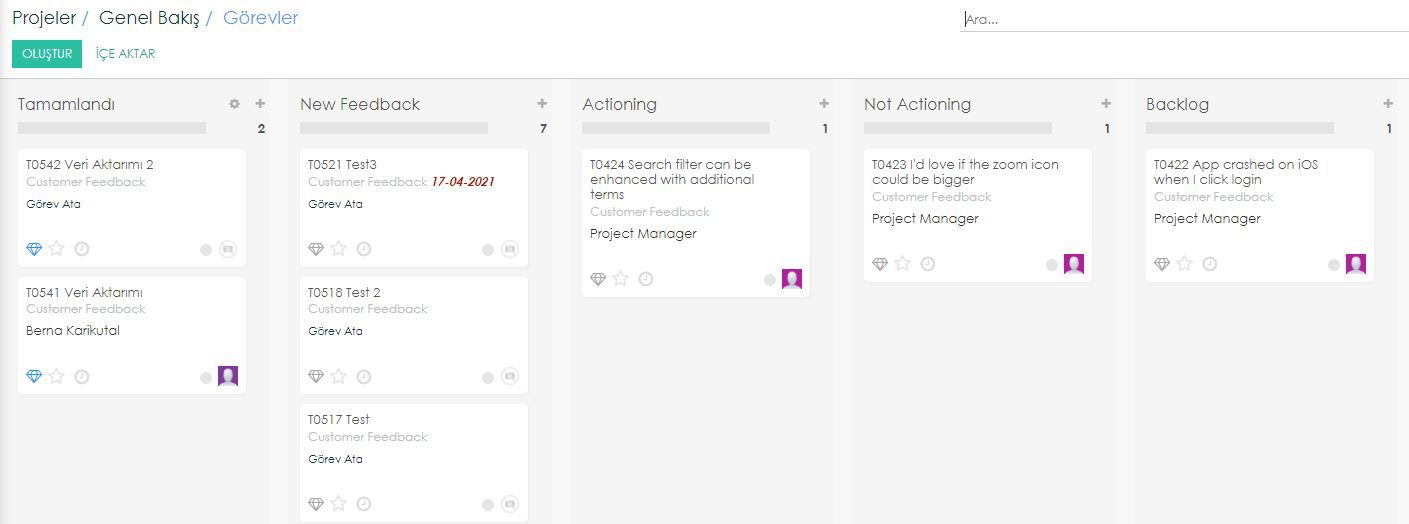
Task: Click deadline date 17-04-2021 on T0521
Action: [x=463, y=182]
